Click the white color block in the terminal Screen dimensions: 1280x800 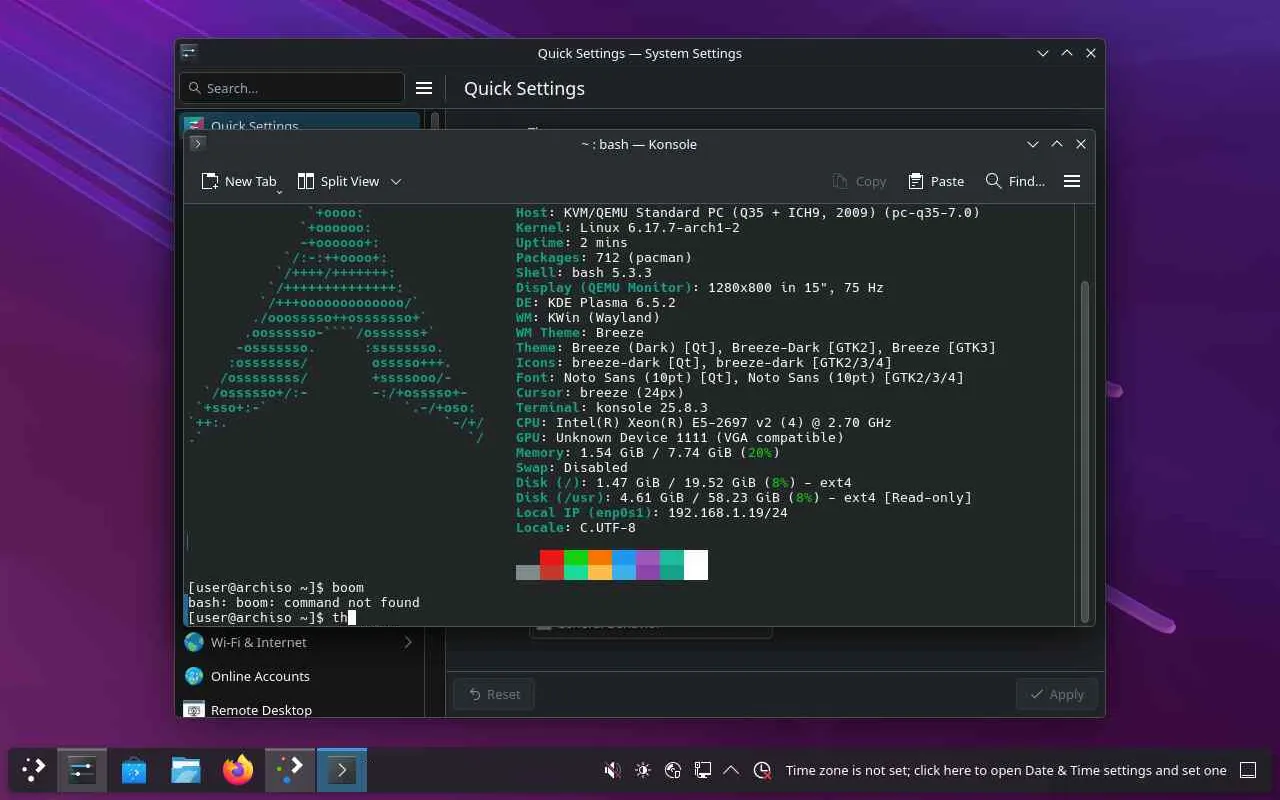[696, 565]
